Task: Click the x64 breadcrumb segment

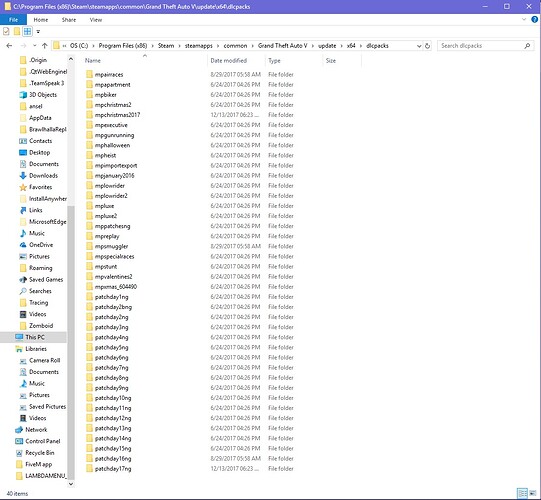Action: click(x=351, y=46)
